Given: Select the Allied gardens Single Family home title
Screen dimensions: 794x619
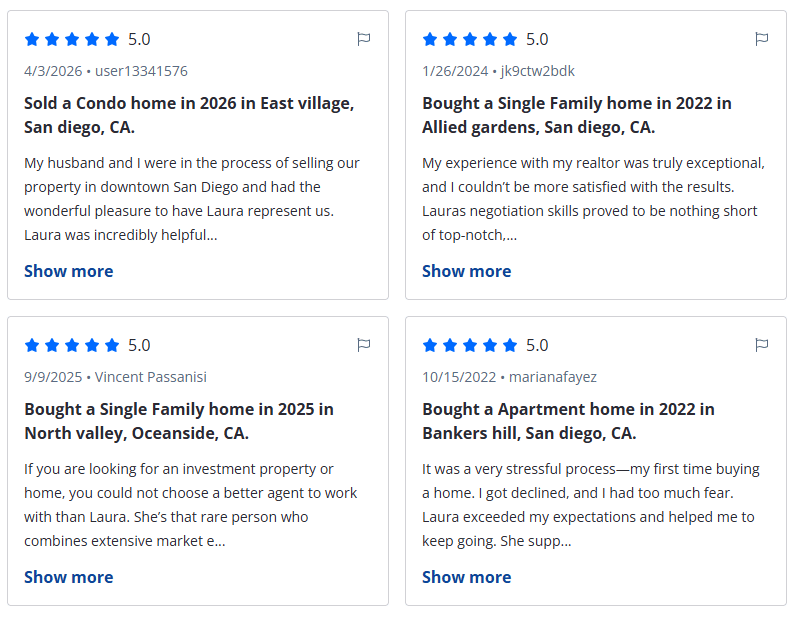Looking at the screenshot, I should (577, 115).
